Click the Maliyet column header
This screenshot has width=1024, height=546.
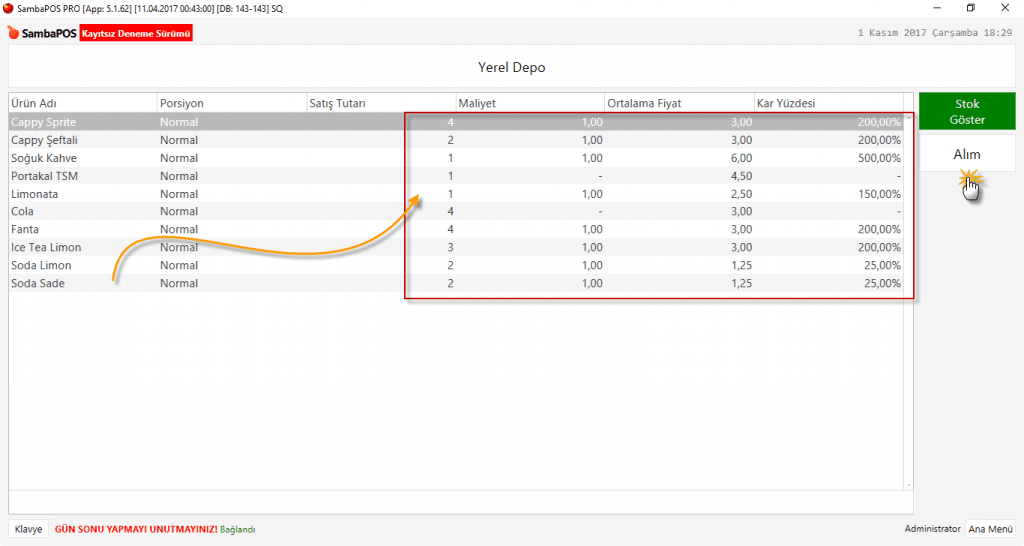click(x=529, y=102)
